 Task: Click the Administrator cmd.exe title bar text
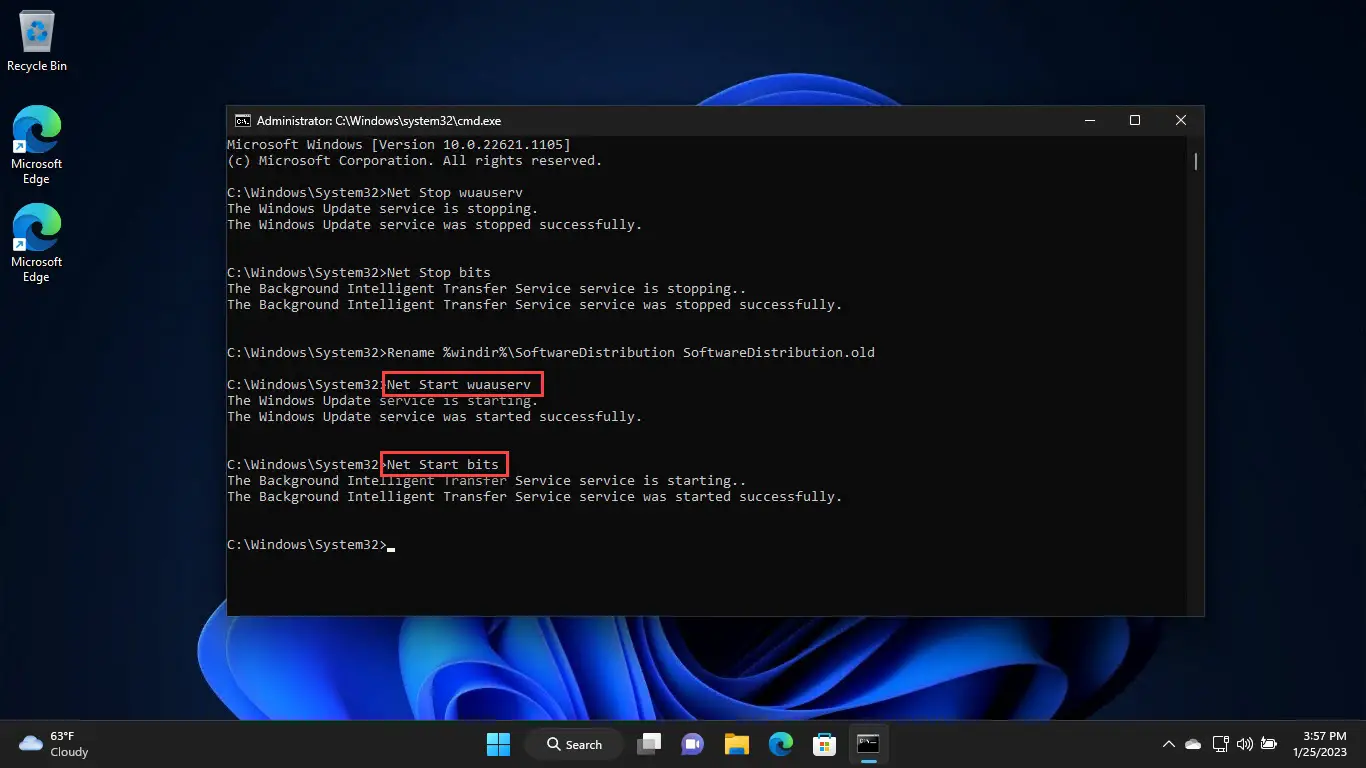[379, 120]
